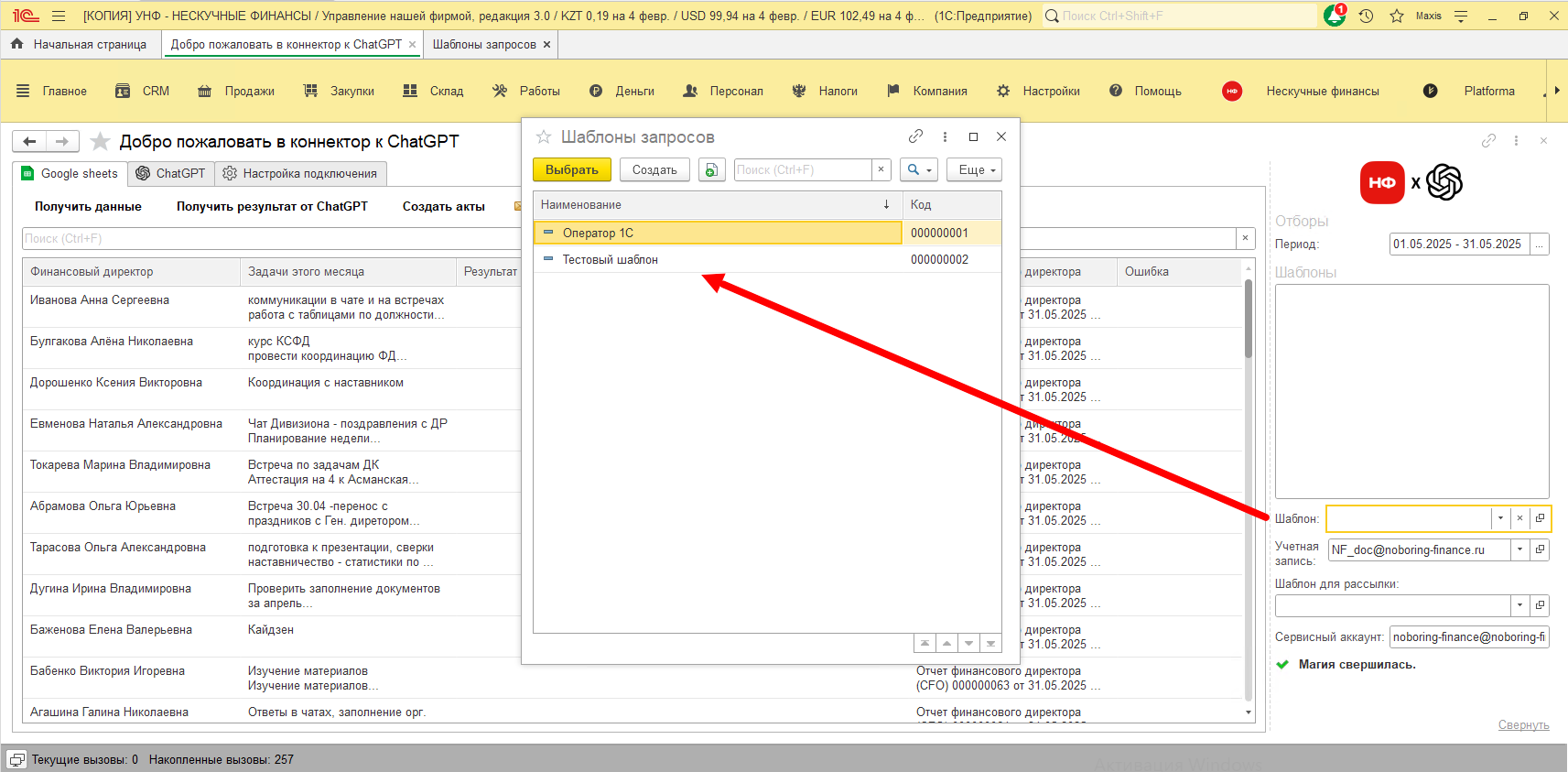Click the yellow Выбрать button
Screen dimensions: 1568x772
(571, 170)
